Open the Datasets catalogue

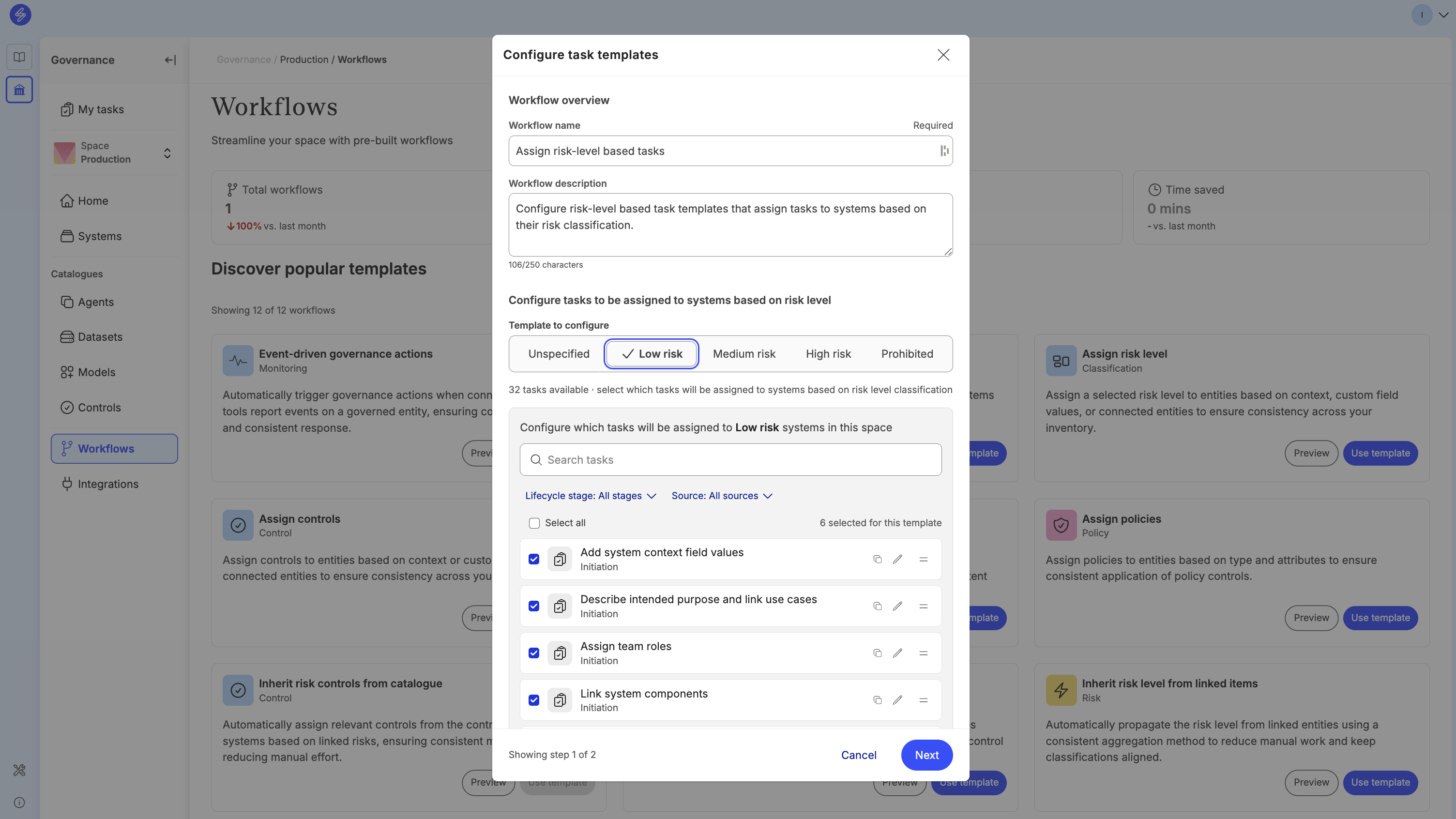click(114, 337)
